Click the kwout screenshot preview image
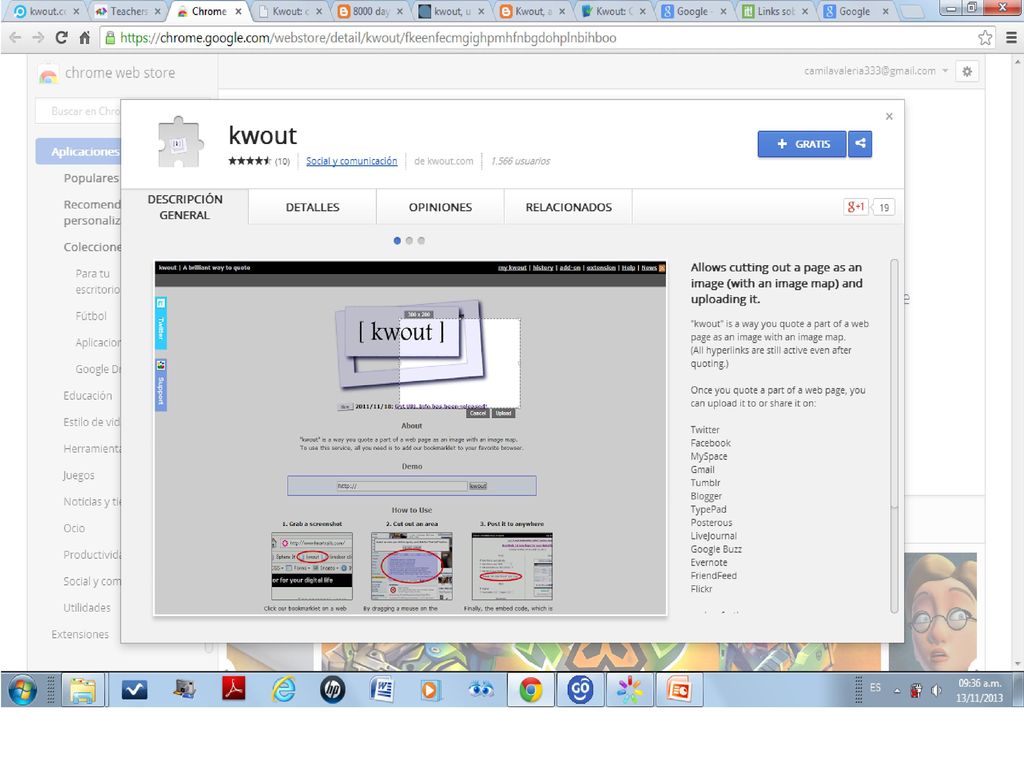1024x768 pixels. (x=410, y=438)
